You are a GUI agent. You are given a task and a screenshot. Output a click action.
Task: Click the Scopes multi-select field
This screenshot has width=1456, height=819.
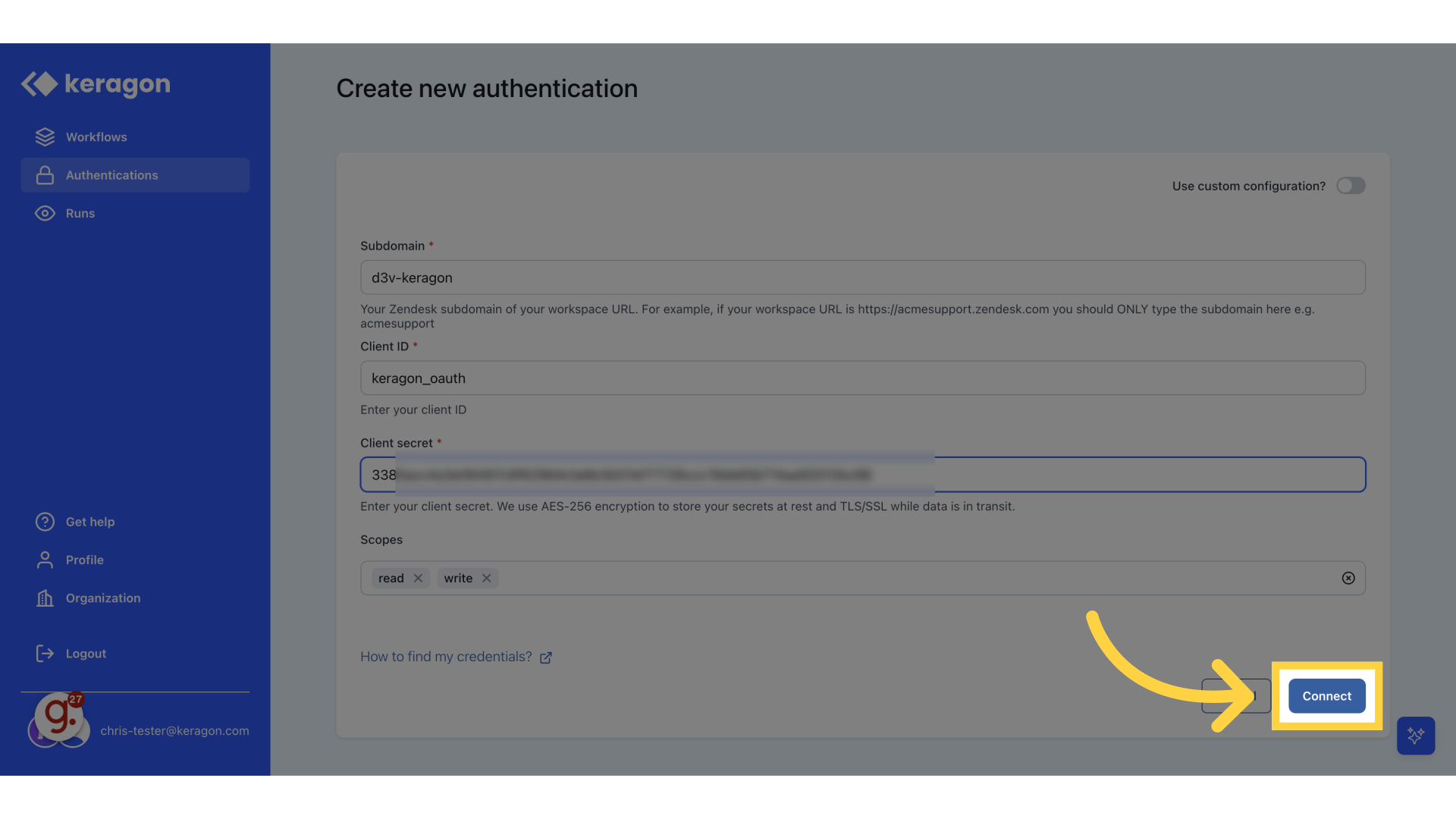click(x=862, y=578)
